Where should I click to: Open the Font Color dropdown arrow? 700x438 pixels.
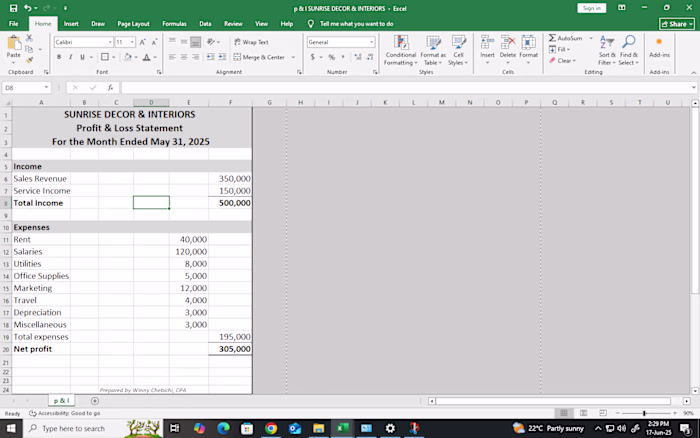tap(155, 57)
